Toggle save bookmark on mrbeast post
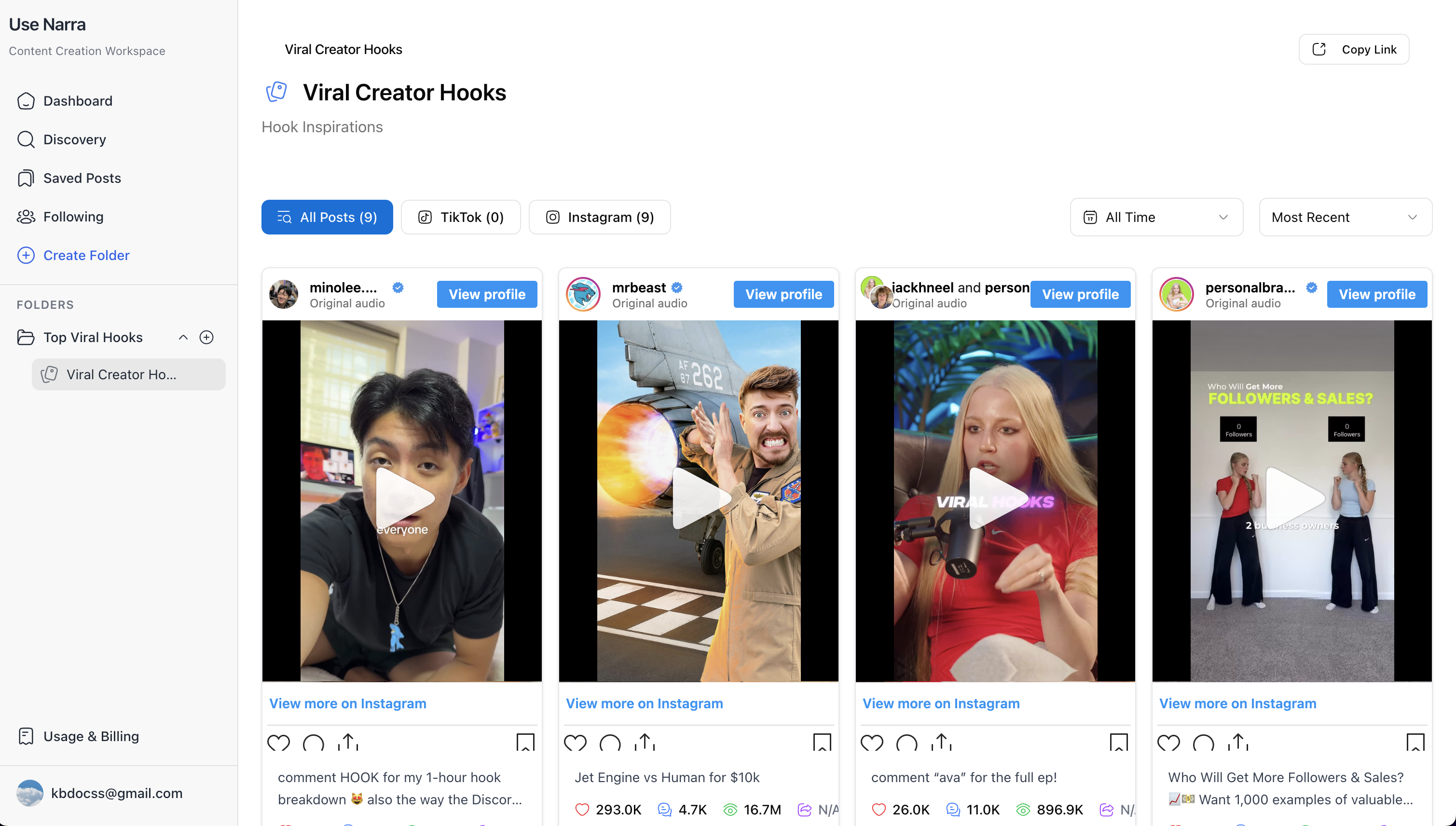1456x826 pixels. click(822, 743)
